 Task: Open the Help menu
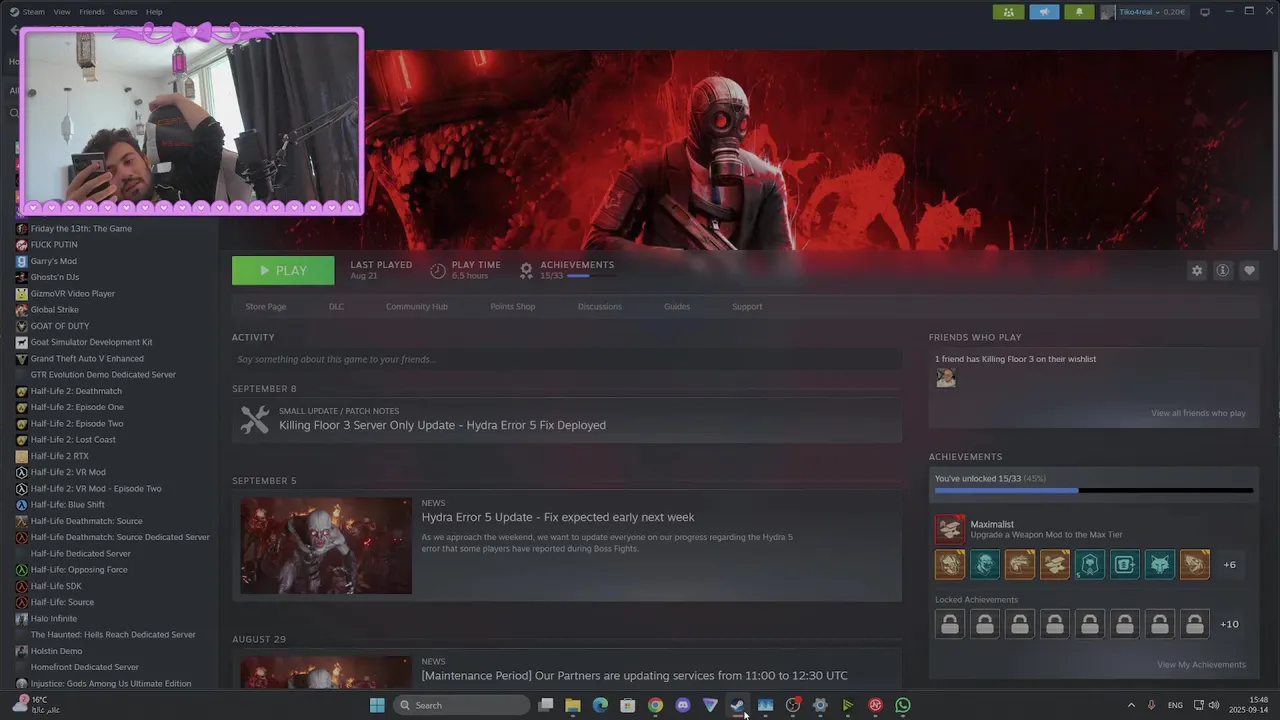click(154, 12)
